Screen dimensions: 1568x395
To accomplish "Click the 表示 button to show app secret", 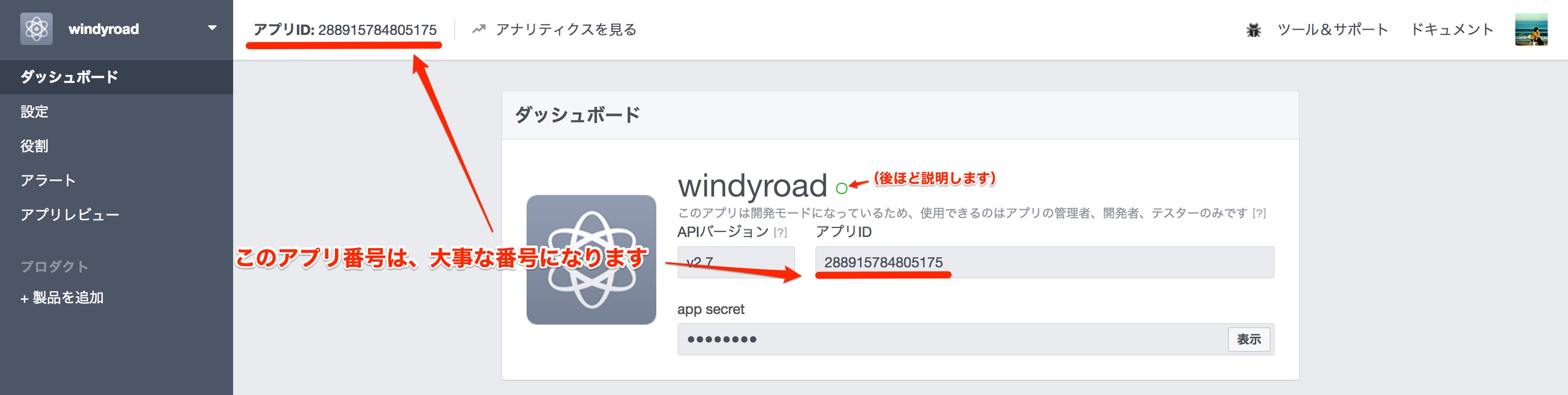I will point(1248,339).
